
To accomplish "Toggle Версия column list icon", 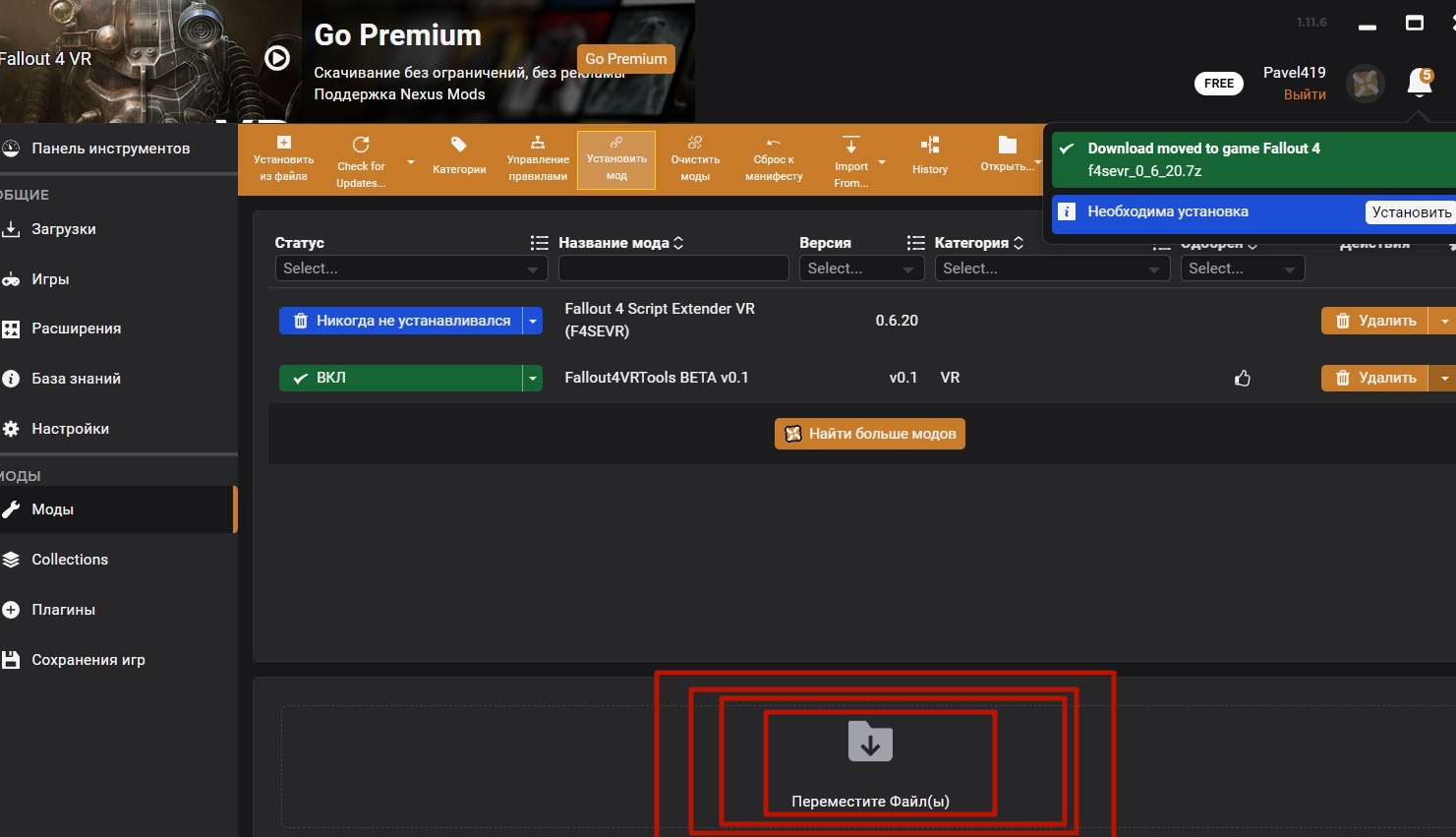I will pyautogui.click(x=915, y=243).
